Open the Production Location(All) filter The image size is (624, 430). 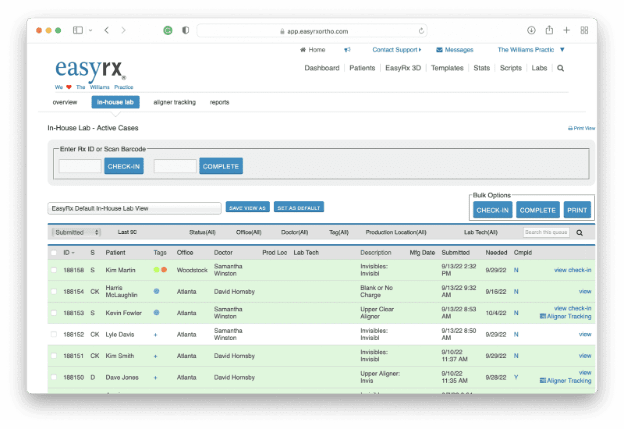click(x=396, y=232)
